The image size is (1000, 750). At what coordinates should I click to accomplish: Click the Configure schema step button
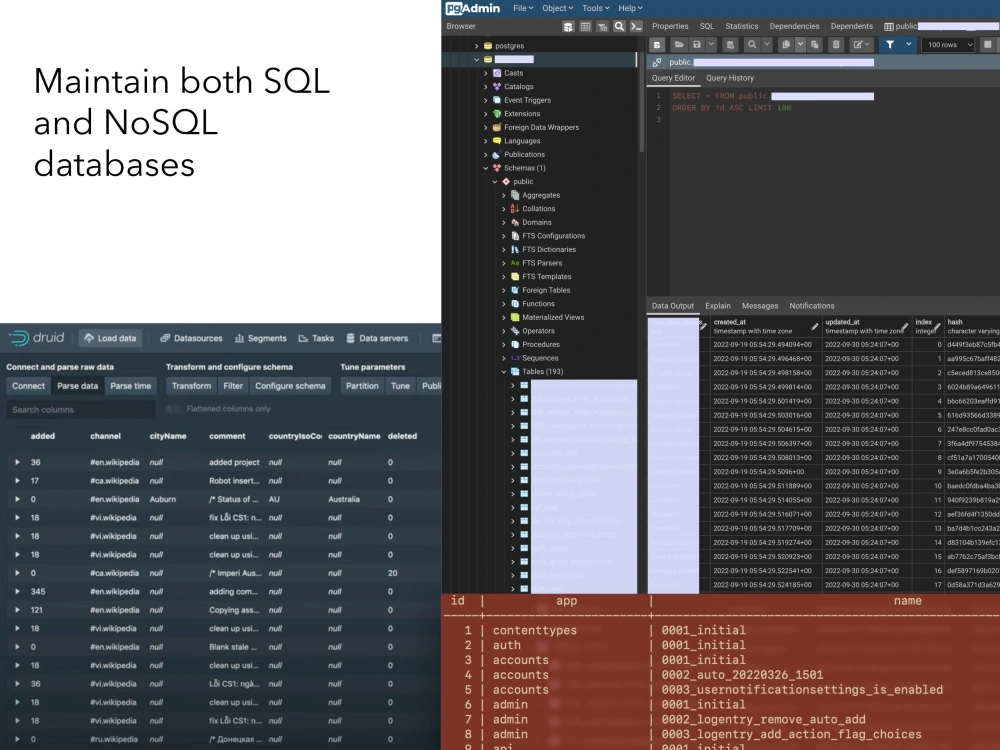click(290, 386)
